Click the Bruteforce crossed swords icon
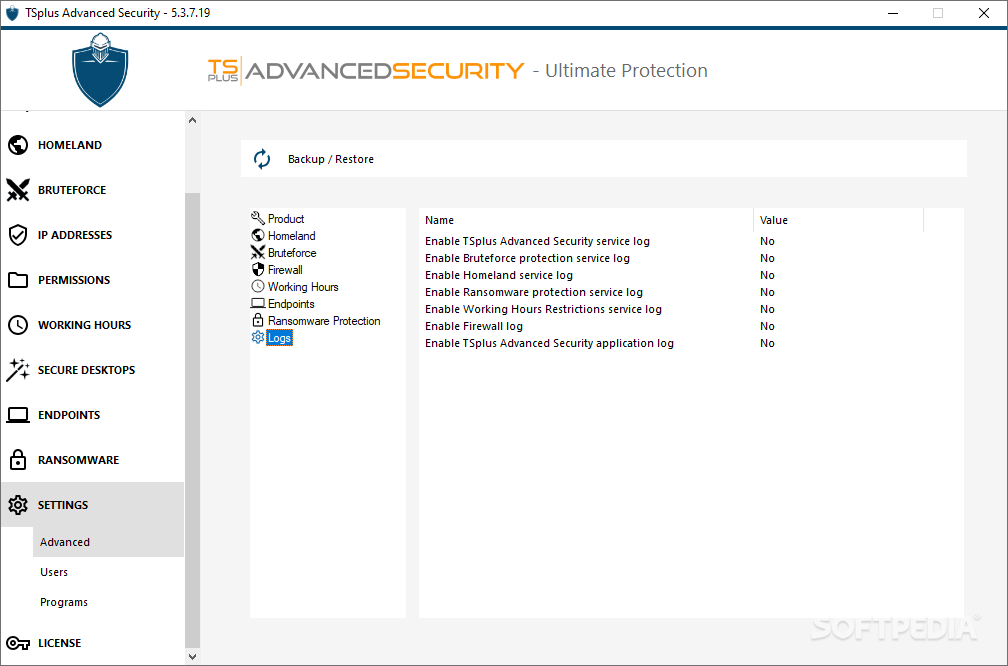This screenshot has height=666, width=1008. (18, 190)
